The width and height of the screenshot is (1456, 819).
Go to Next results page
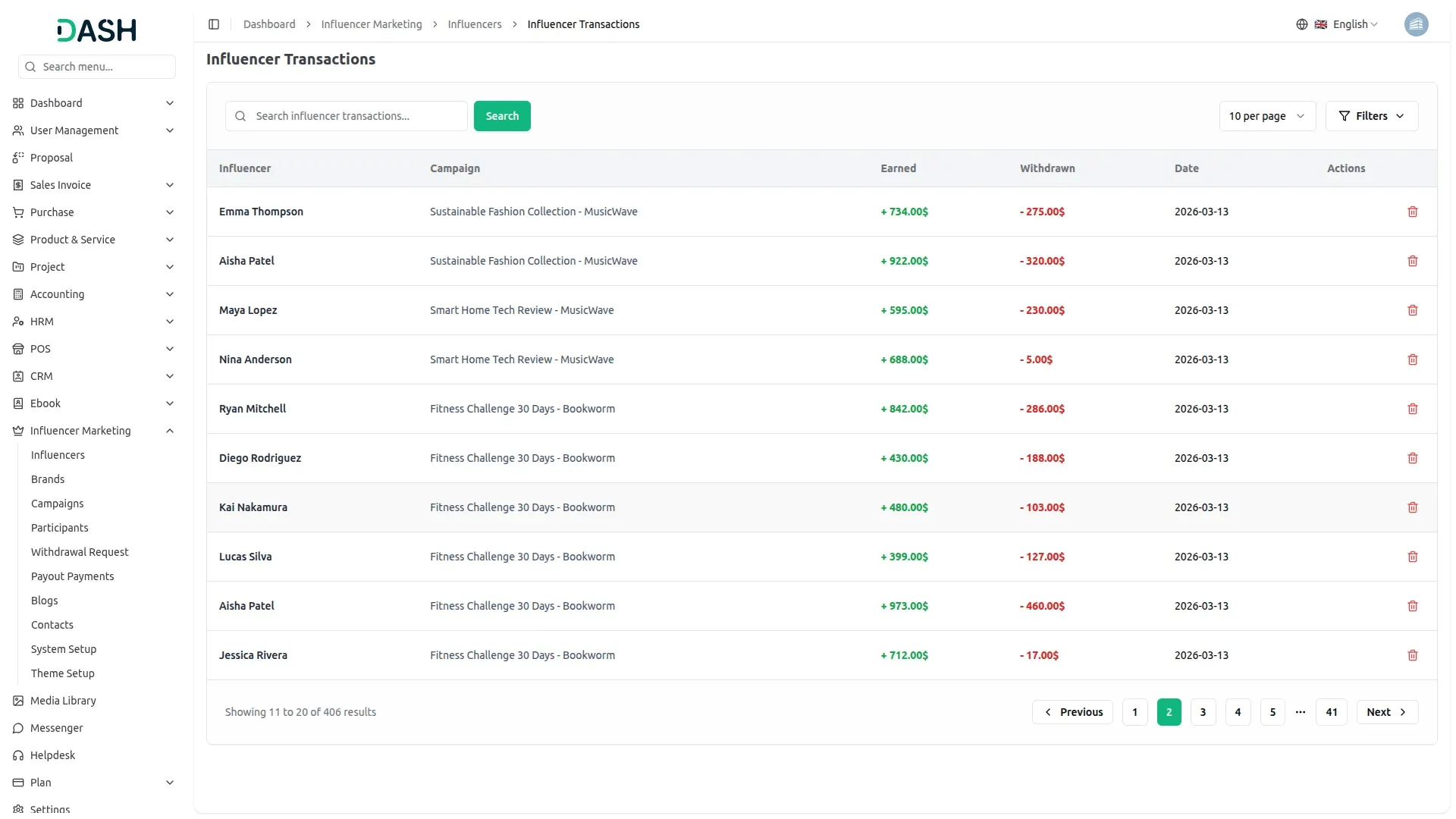(x=1386, y=712)
